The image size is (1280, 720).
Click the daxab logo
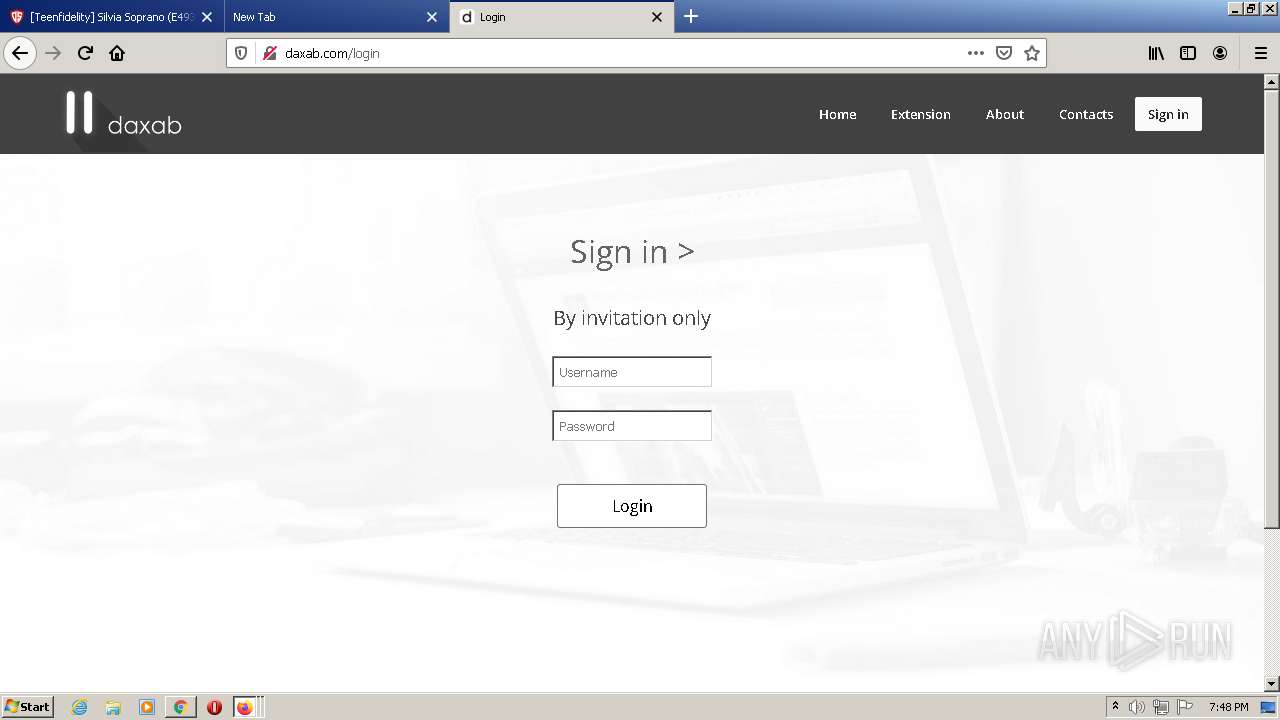pyautogui.click(x=123, y=113)
